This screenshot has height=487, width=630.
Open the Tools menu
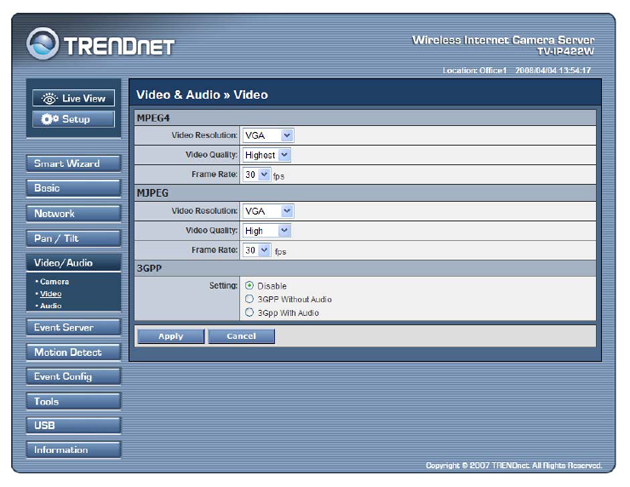tap(74, 401)
